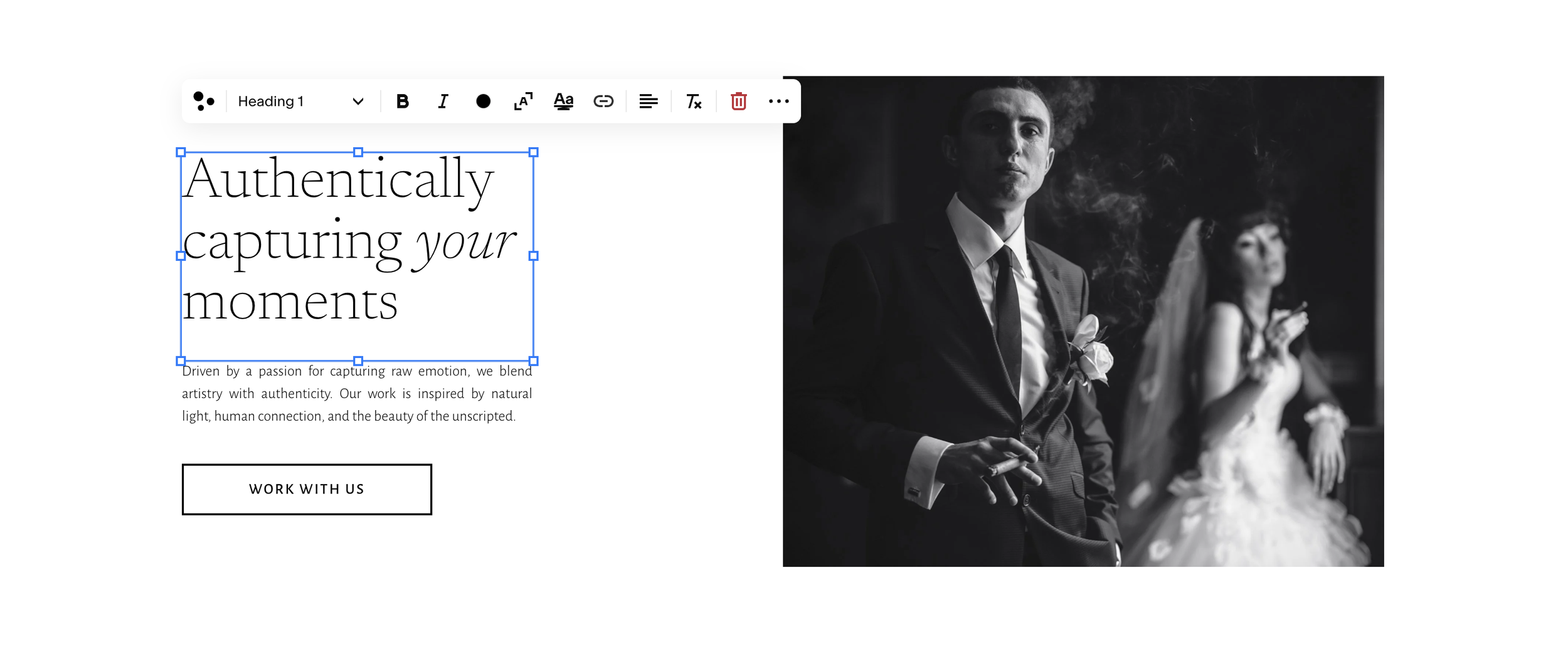Viewport: 1568px width, 669px height.
Task: Open the text alignment options
Action: (649, 101)
